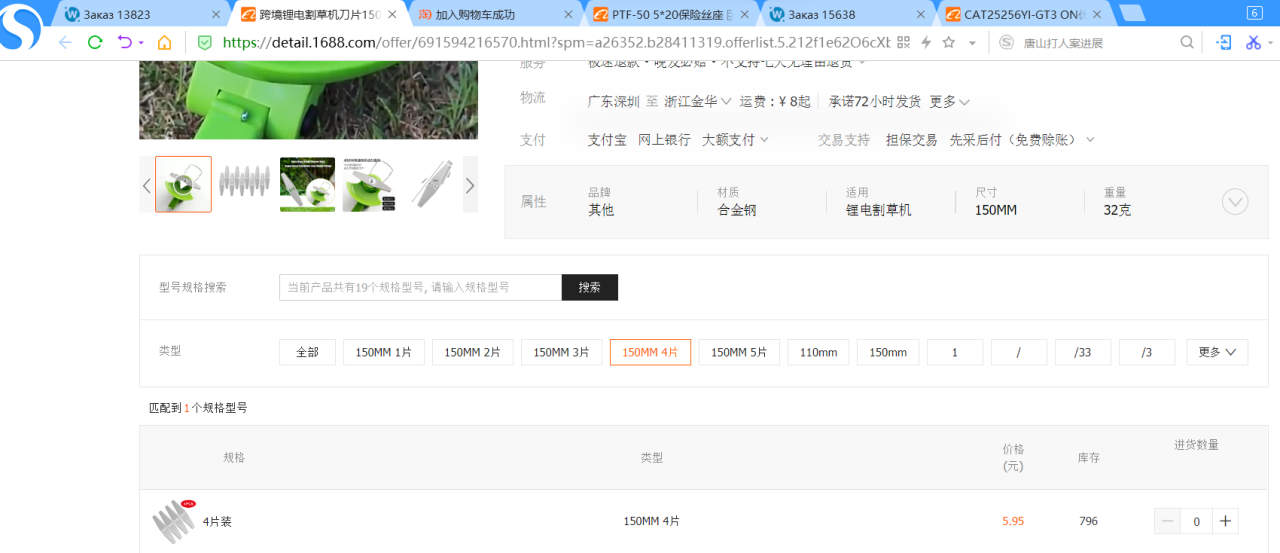Select the /33 type option
This screenshot has height=553, width=1280.
(1083, 352)
